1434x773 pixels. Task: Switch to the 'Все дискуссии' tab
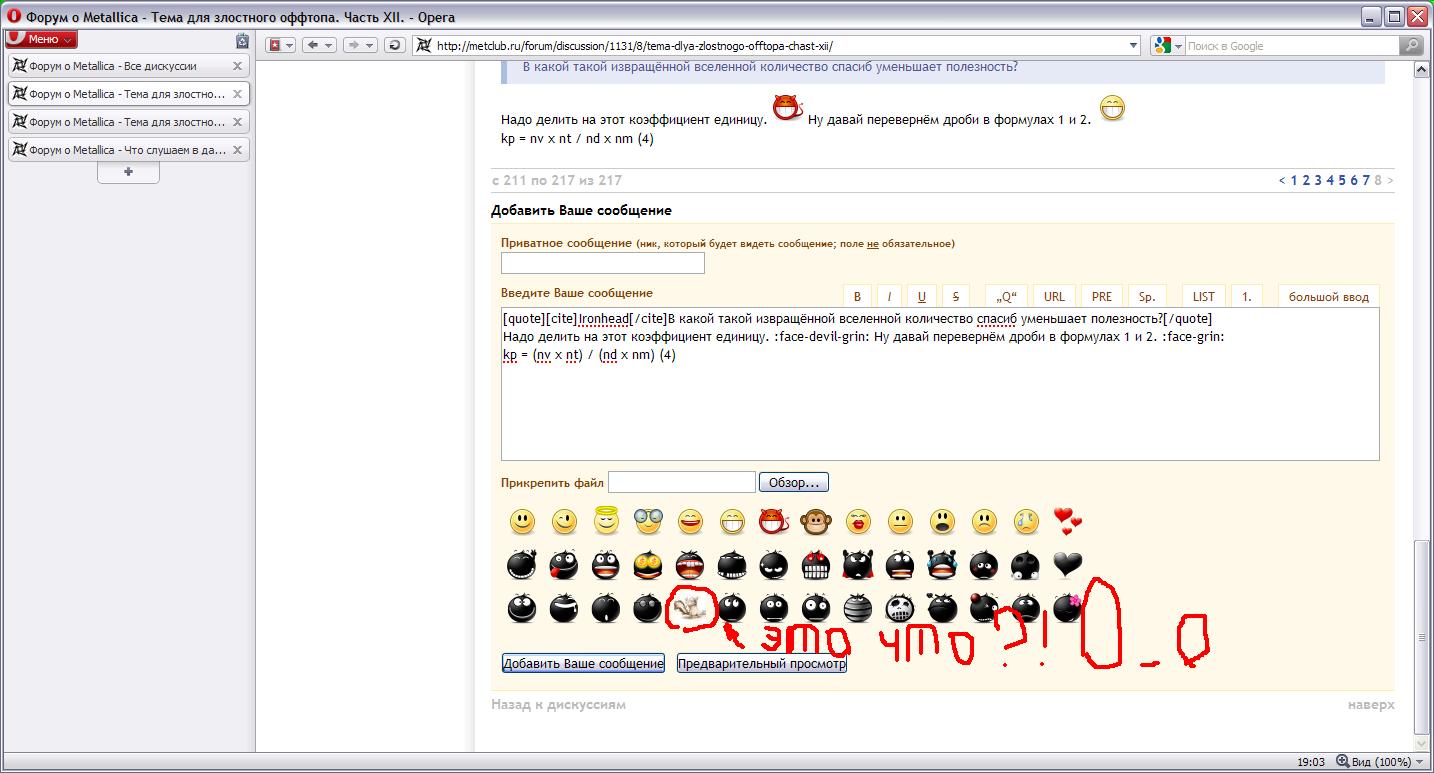click(x=118, y=66)
